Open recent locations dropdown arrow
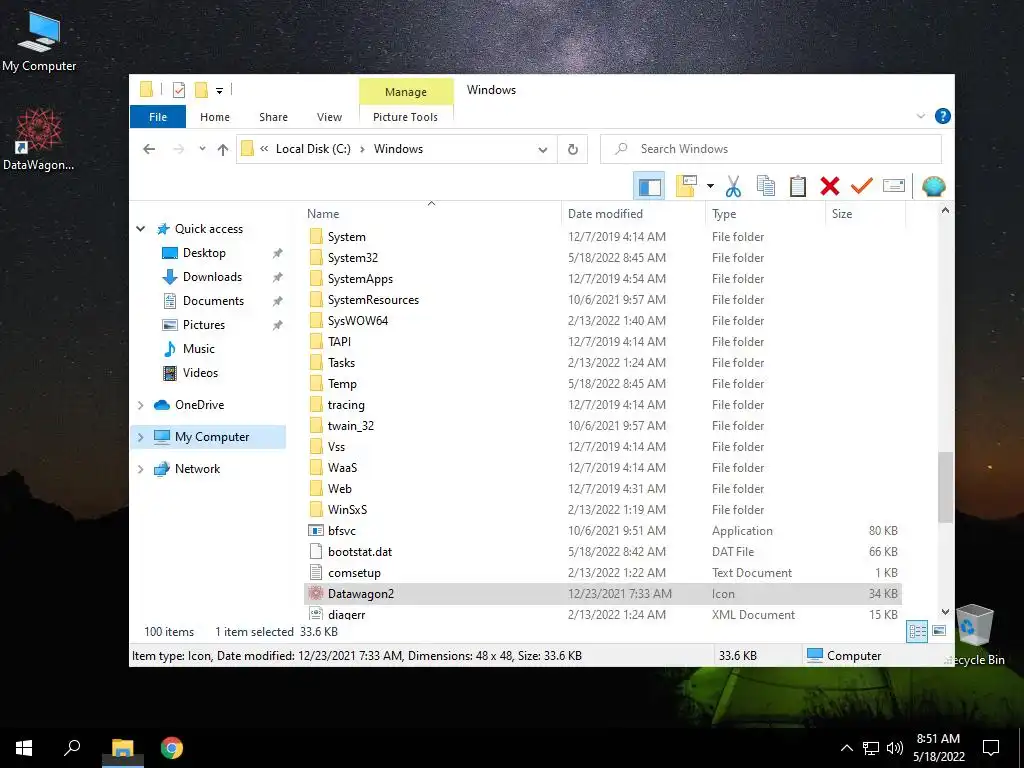 pos(202,149)
